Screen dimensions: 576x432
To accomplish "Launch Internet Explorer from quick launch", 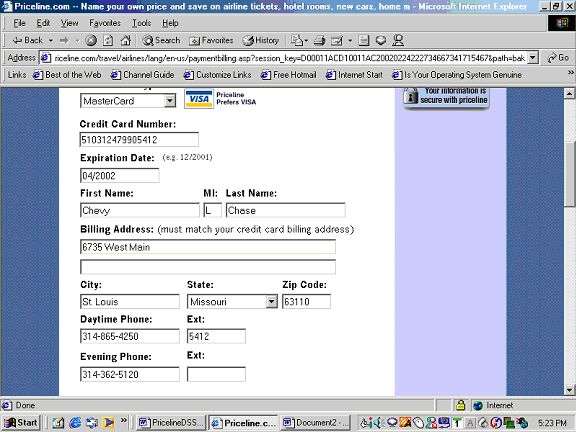I will click(75, 423).
